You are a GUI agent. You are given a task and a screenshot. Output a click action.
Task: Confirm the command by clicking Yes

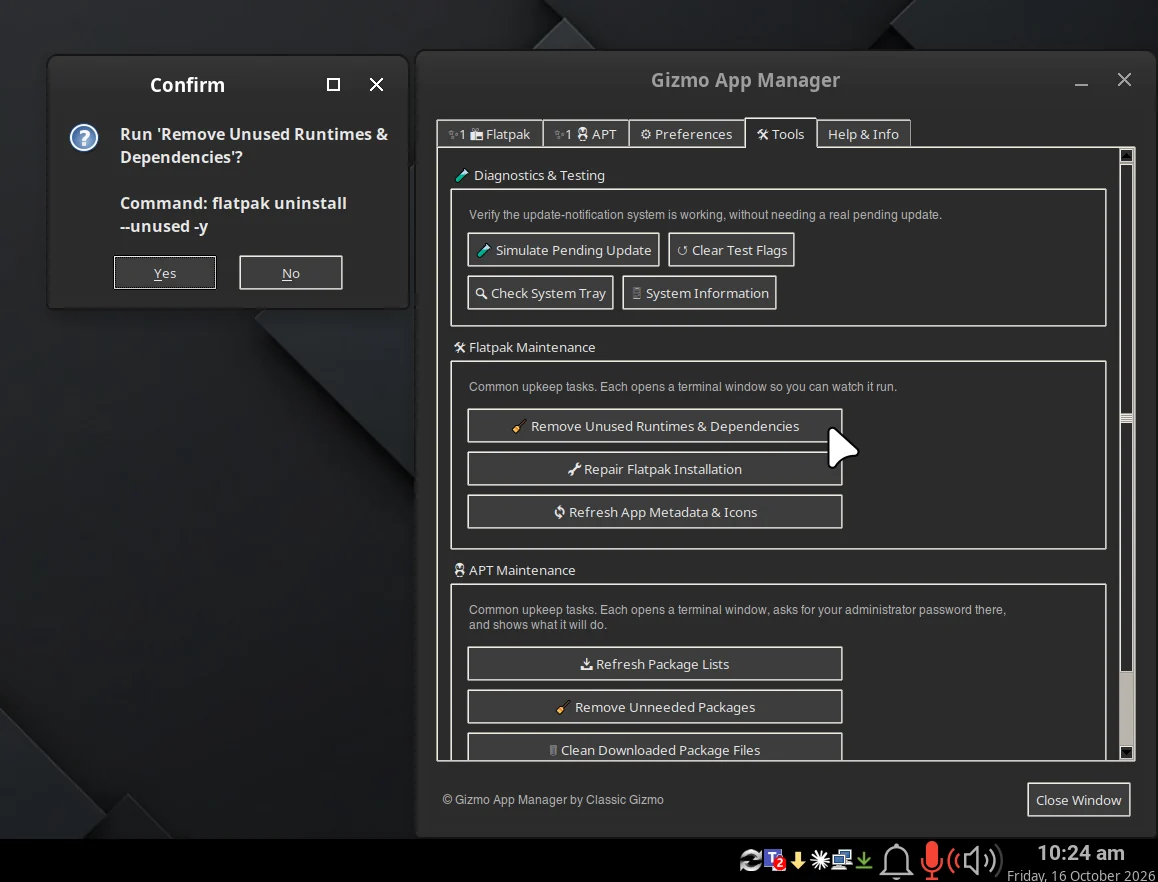(x=165, y=273)
